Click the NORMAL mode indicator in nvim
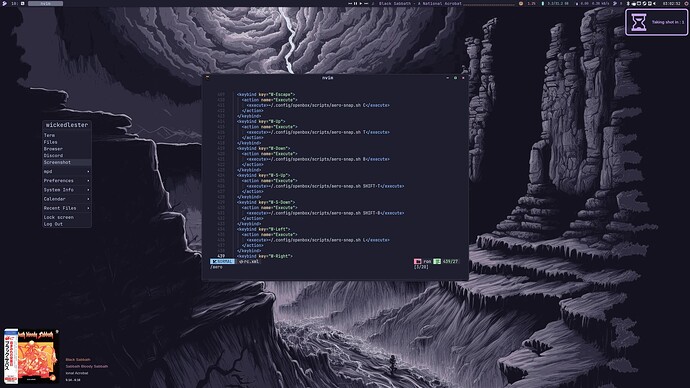 coord(222,261)
